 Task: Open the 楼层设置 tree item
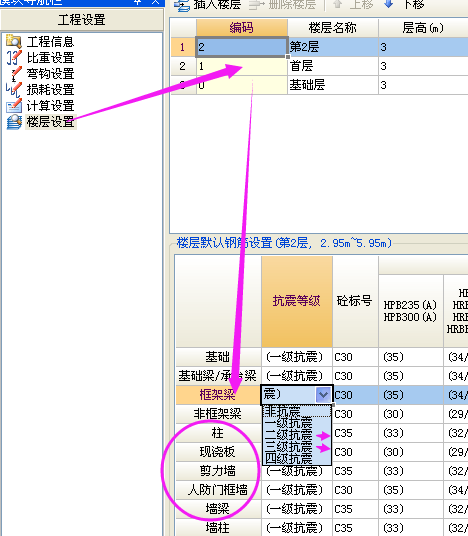pyautogui.click(x=50, y=122)
